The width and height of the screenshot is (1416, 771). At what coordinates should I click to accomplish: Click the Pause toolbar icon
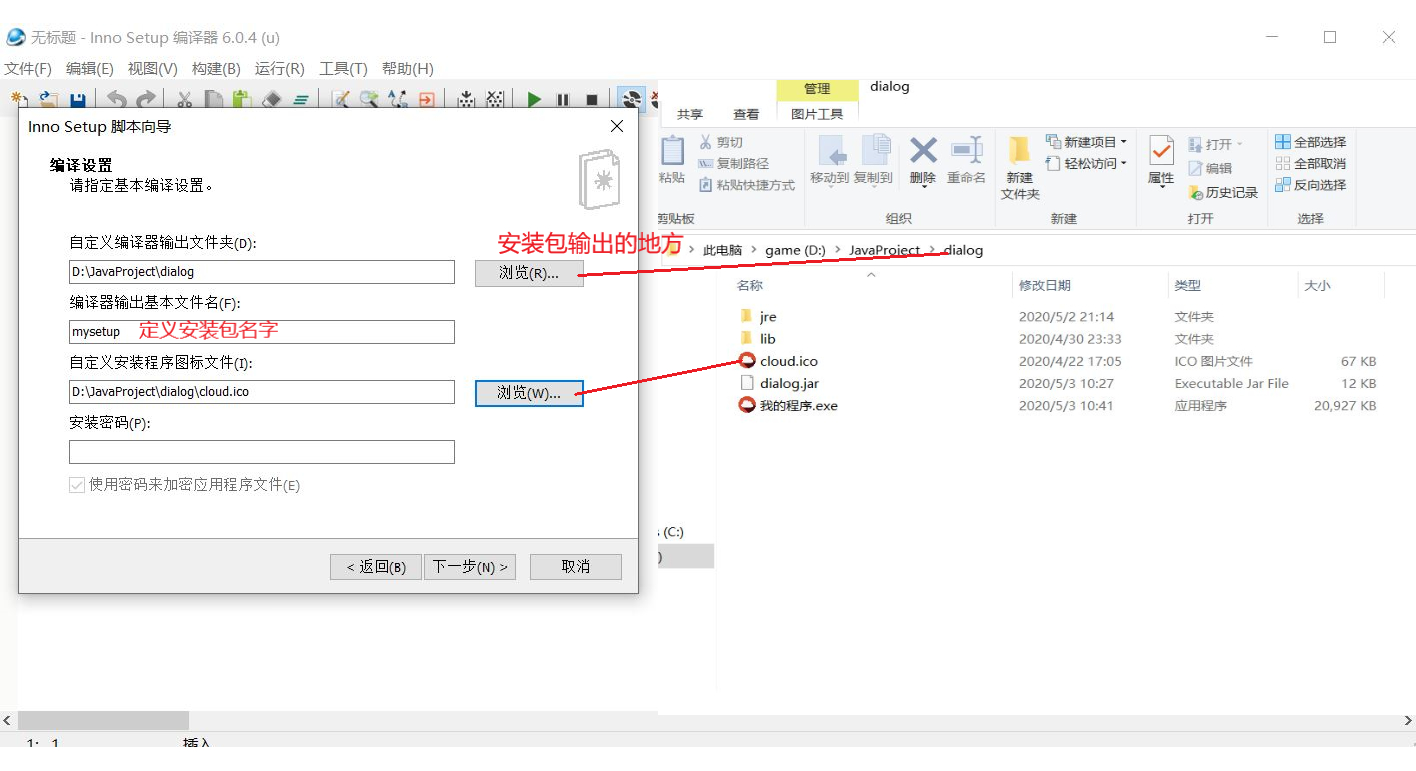coord(563,99)
